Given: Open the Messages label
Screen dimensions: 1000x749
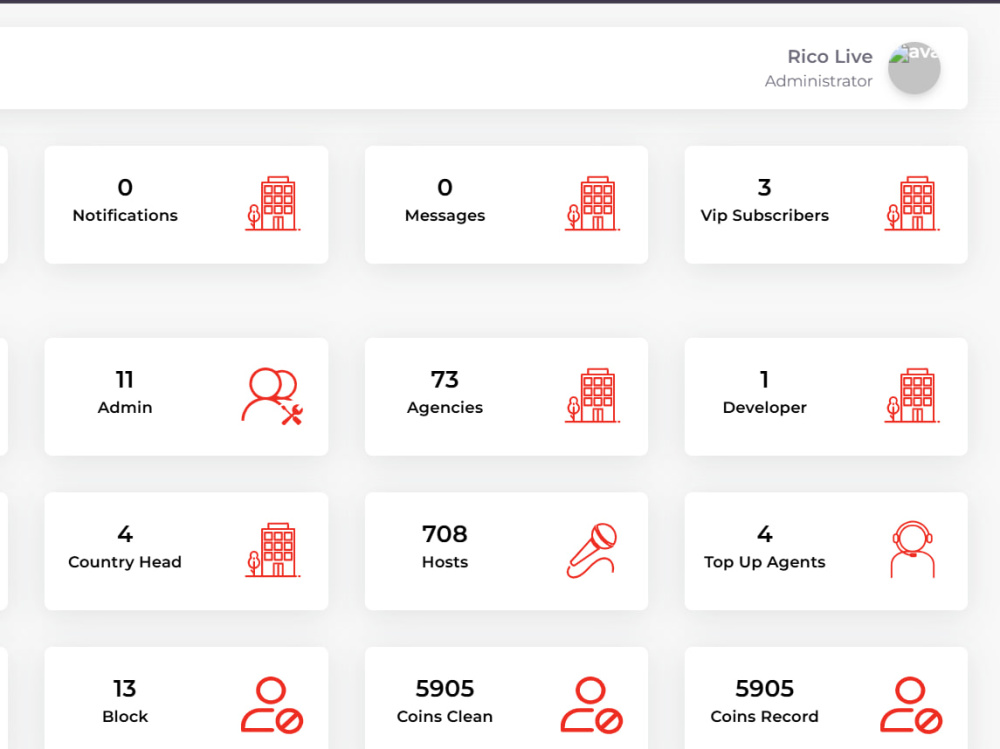Looking at the screenshot, I should pyautogui.click(x=445, y=216).
